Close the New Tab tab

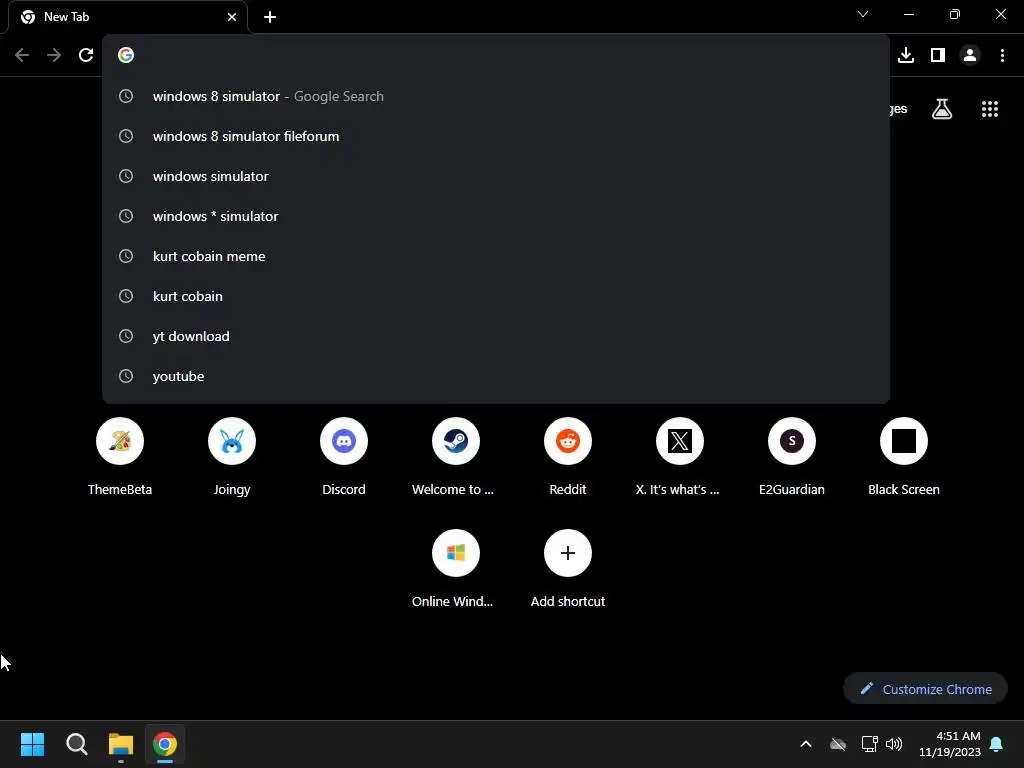pos(232,17)
